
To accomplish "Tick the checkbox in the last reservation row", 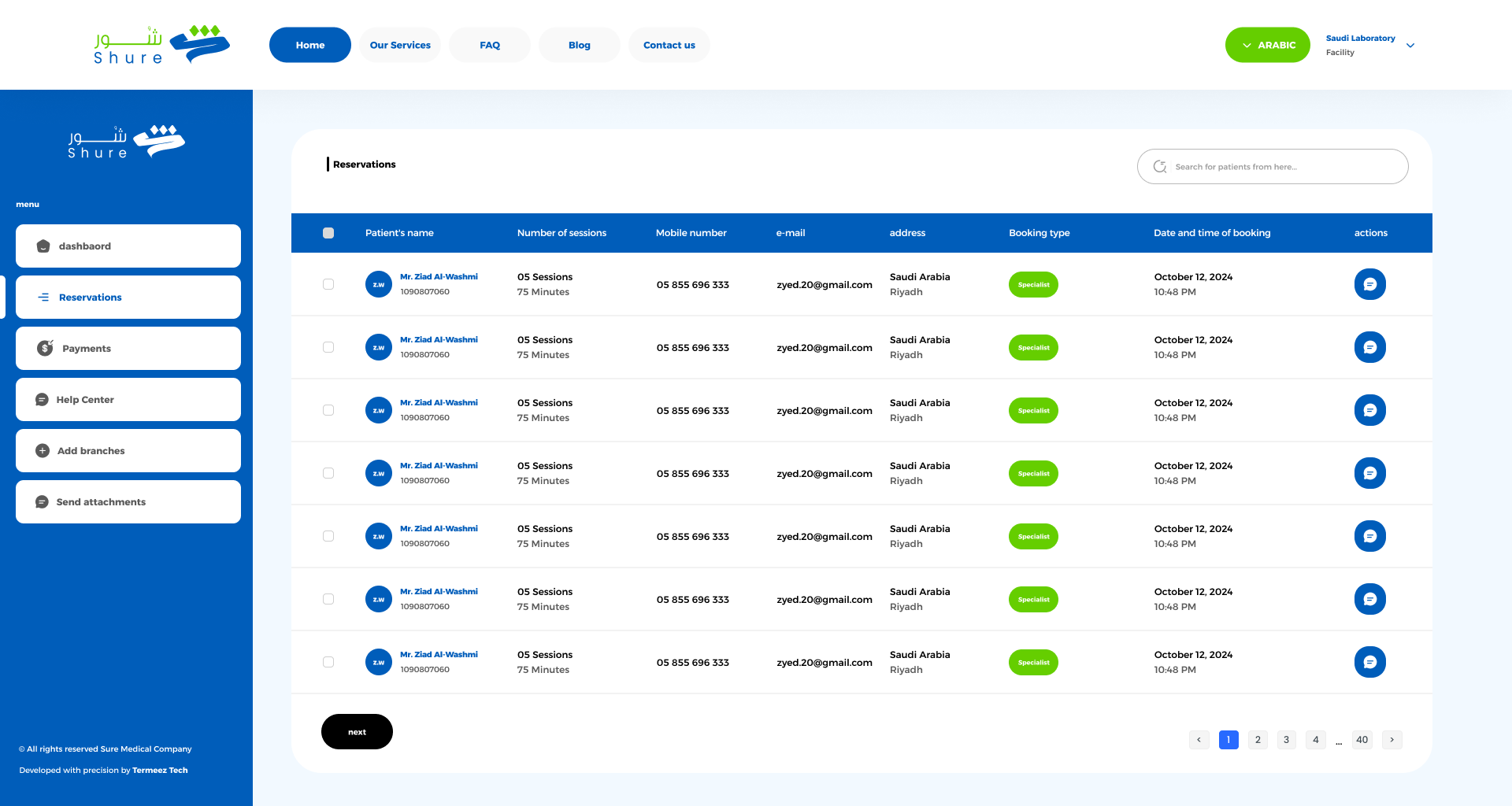I will point(328,662).
